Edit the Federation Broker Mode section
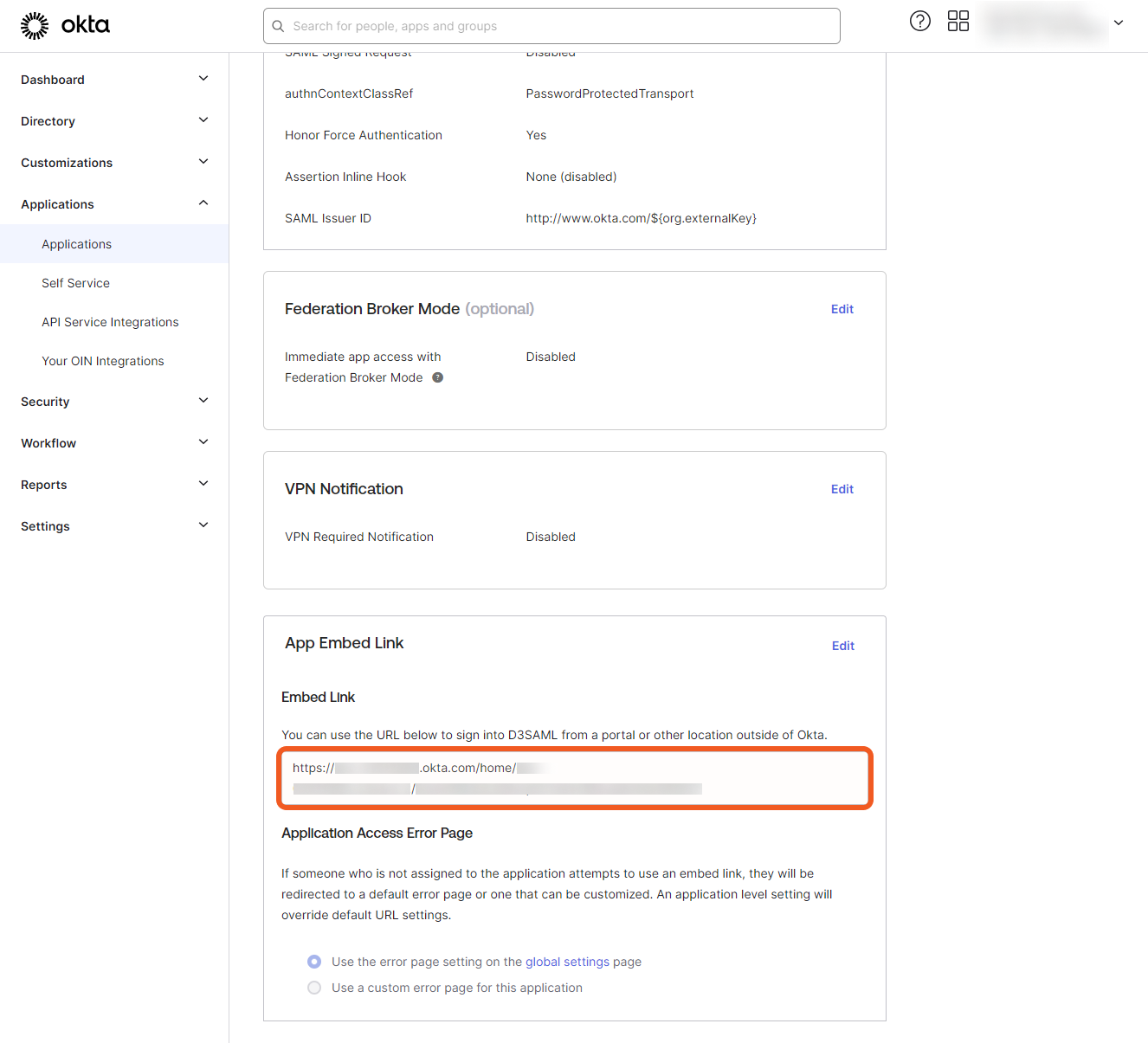The image size is (1148, 1043). [842, 309]
